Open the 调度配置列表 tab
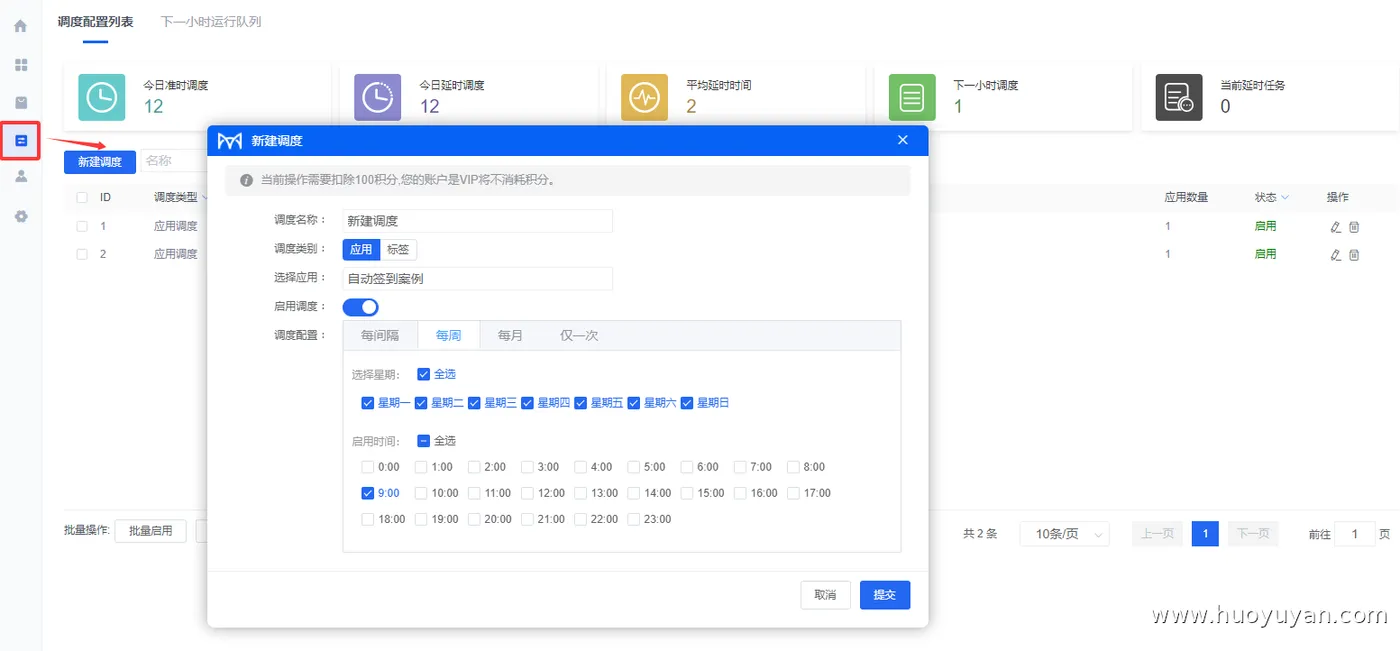Screen dimensions: 1400x651 95,21
